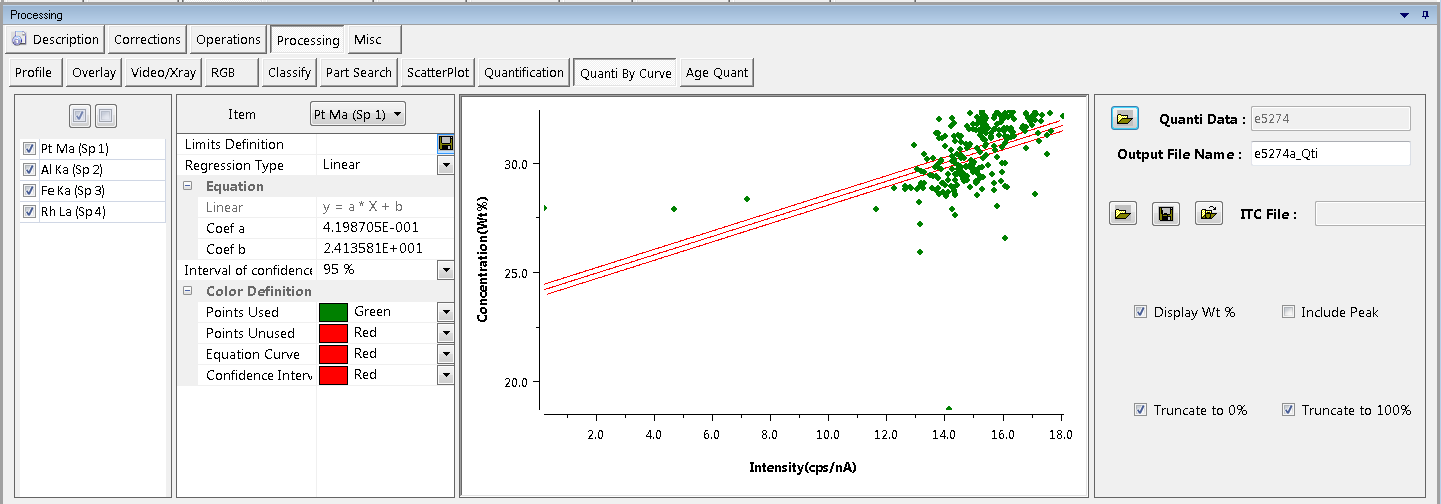The image size is (1441, 504).
Task: Click the green Points Used color swatch
Action: [333, 312]
